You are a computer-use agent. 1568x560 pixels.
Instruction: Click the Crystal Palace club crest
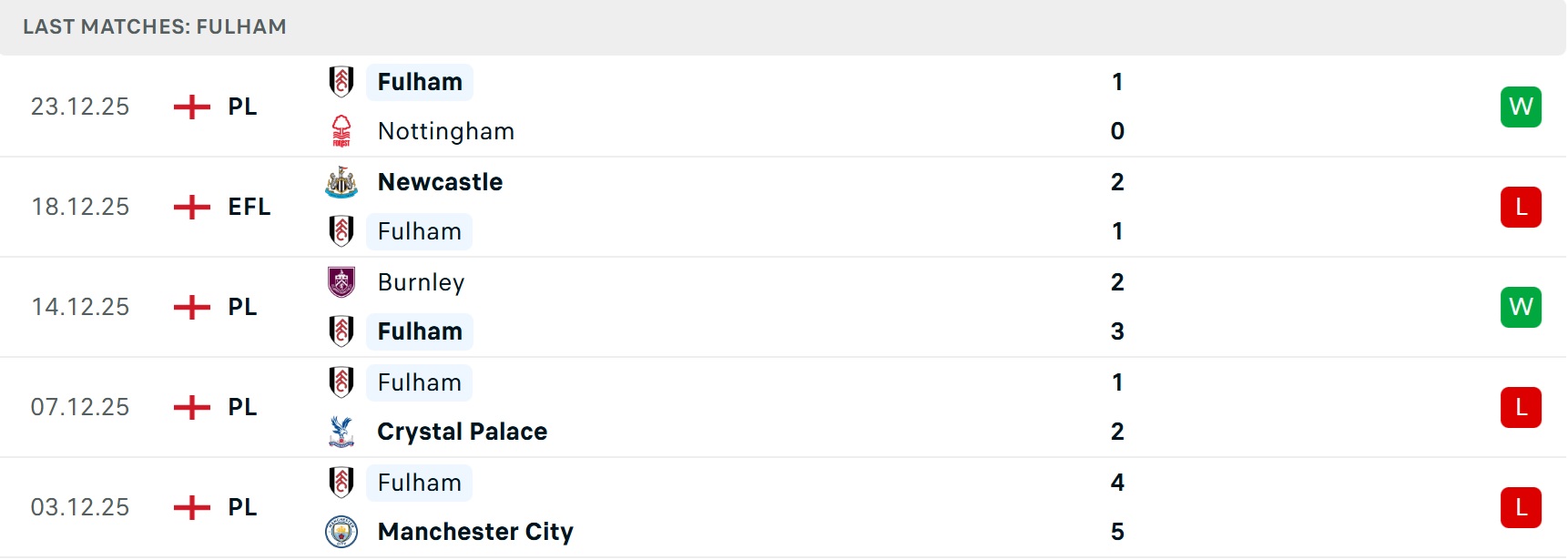click(341, 432)
